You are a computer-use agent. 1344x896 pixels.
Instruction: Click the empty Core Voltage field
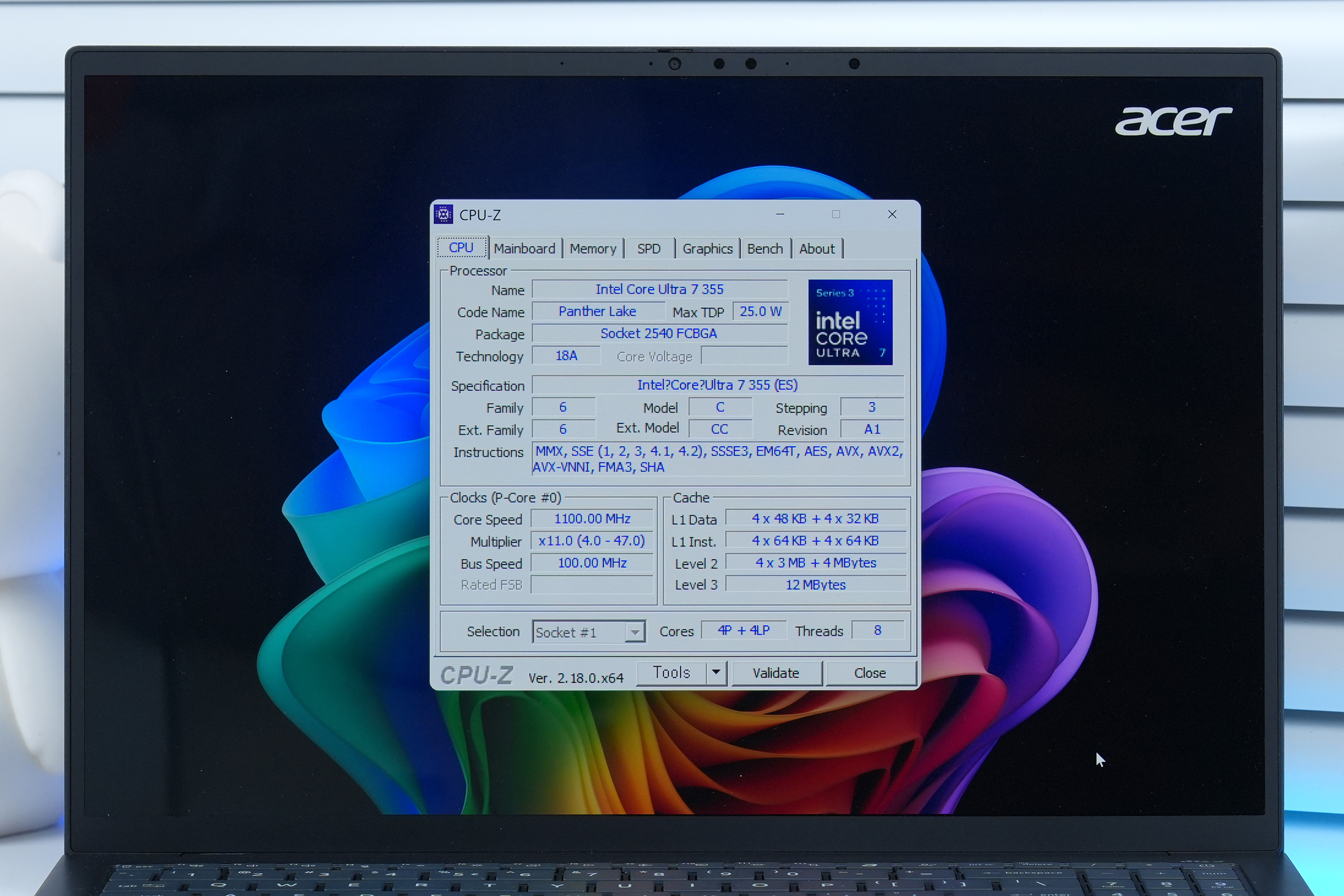pos(745,355)
